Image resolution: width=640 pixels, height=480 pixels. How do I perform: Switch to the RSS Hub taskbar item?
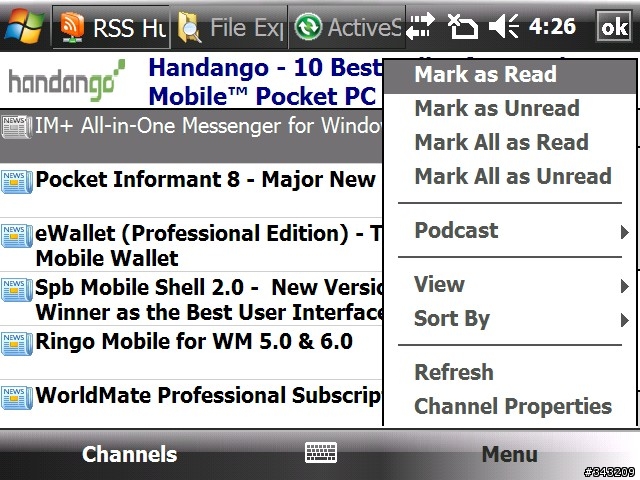pos(111,27)
